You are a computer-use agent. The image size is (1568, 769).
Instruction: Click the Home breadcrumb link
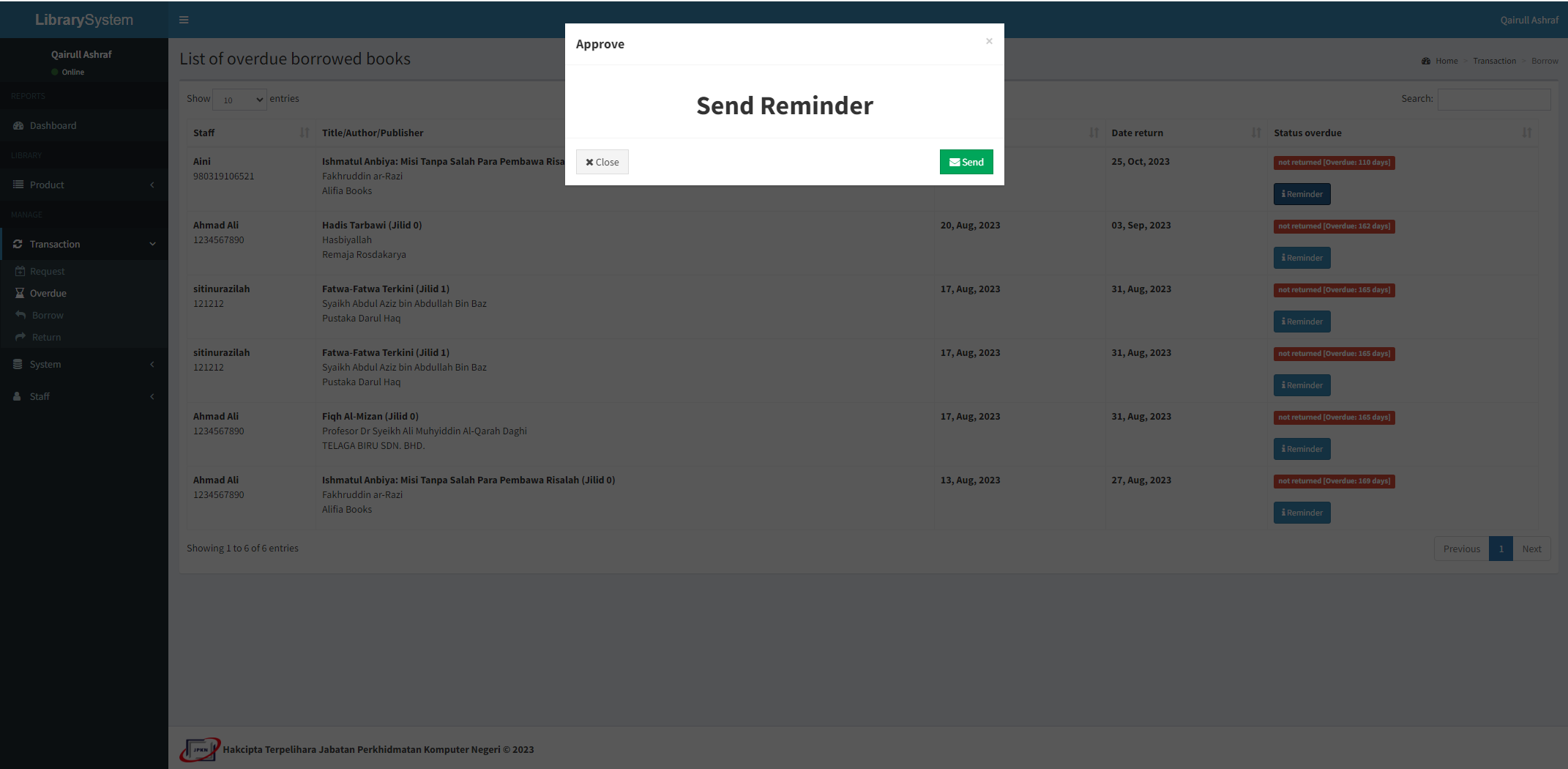[x=1446, y=61]
